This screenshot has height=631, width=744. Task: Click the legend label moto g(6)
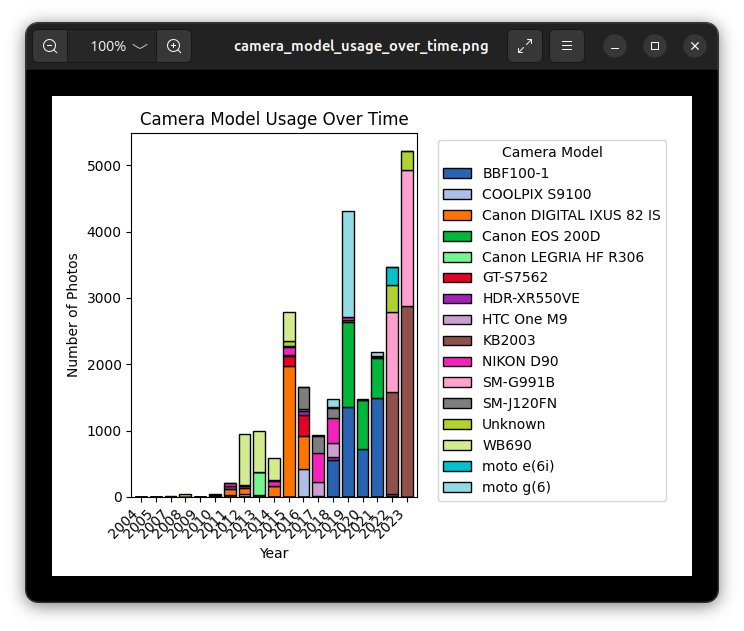(x=516, y=487)
